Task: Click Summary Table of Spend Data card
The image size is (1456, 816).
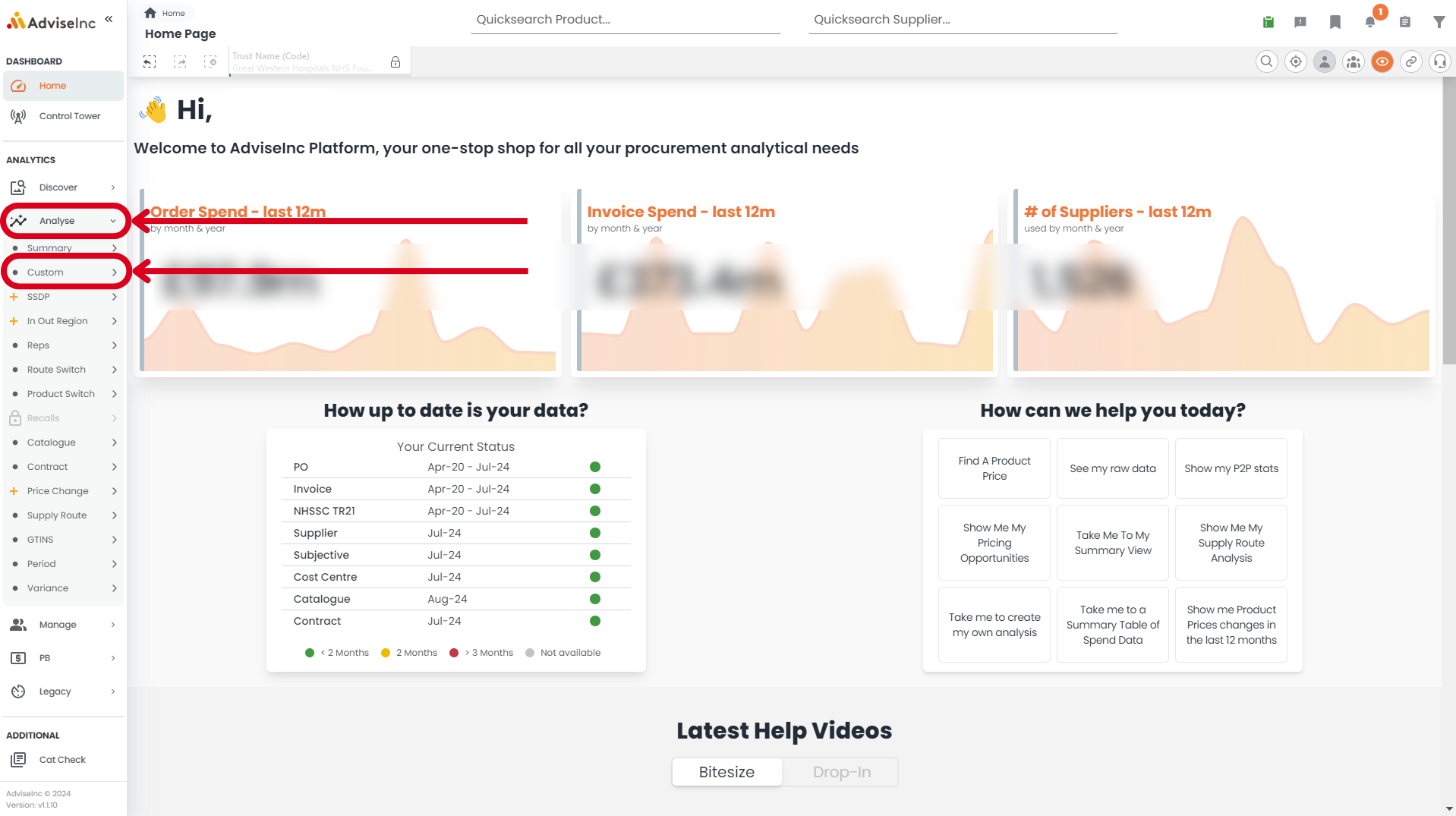Action: click(1113, 625)
